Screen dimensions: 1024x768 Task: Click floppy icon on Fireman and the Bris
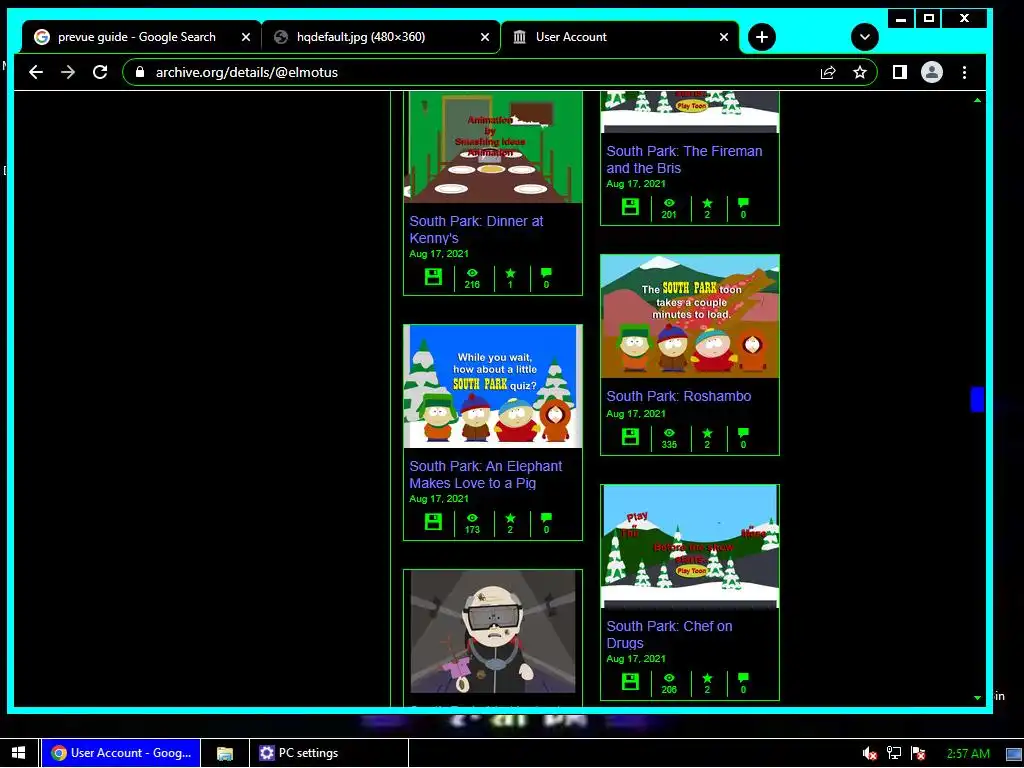[x=630, y=207]
